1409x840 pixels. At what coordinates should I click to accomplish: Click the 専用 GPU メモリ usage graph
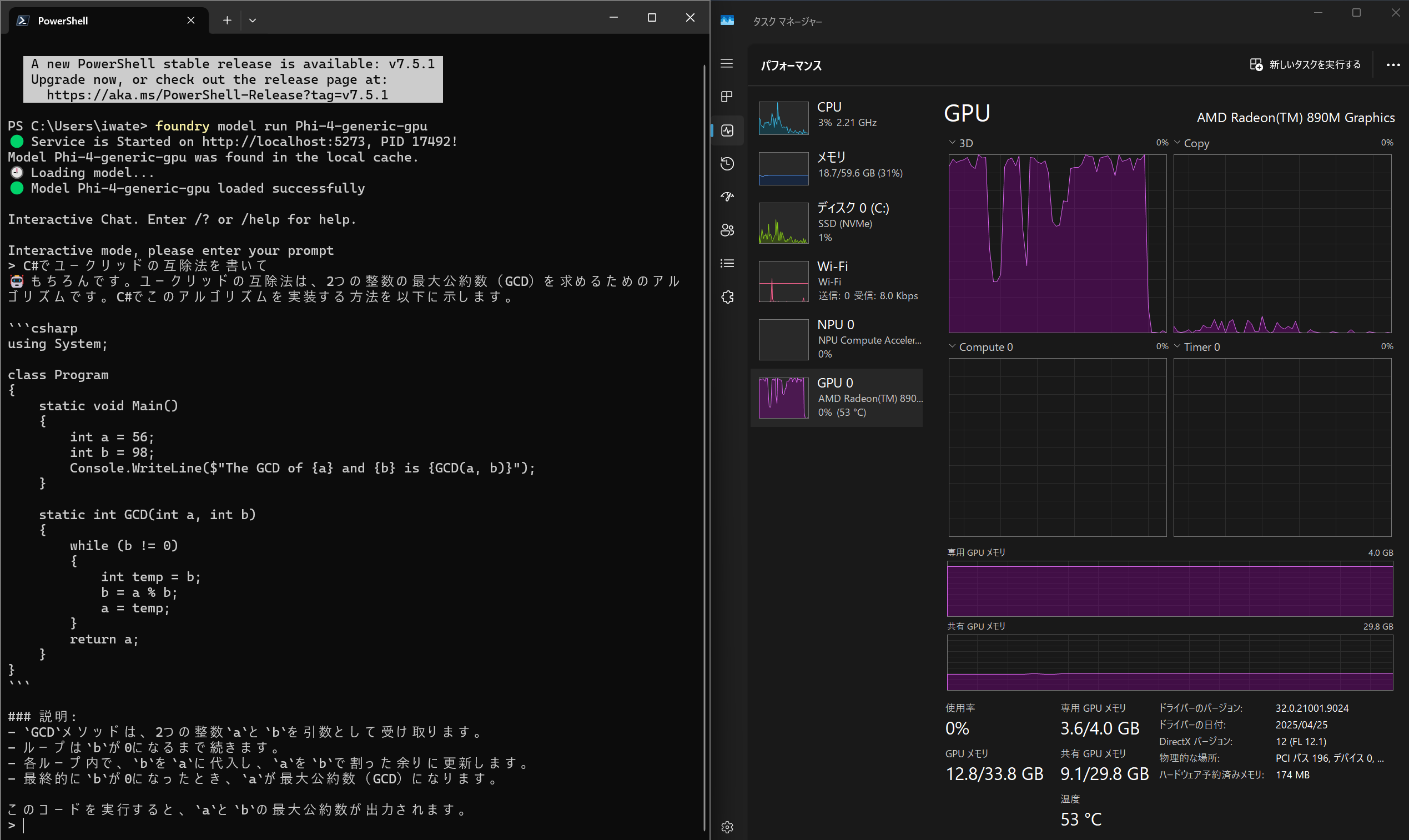coord(1170,588)
